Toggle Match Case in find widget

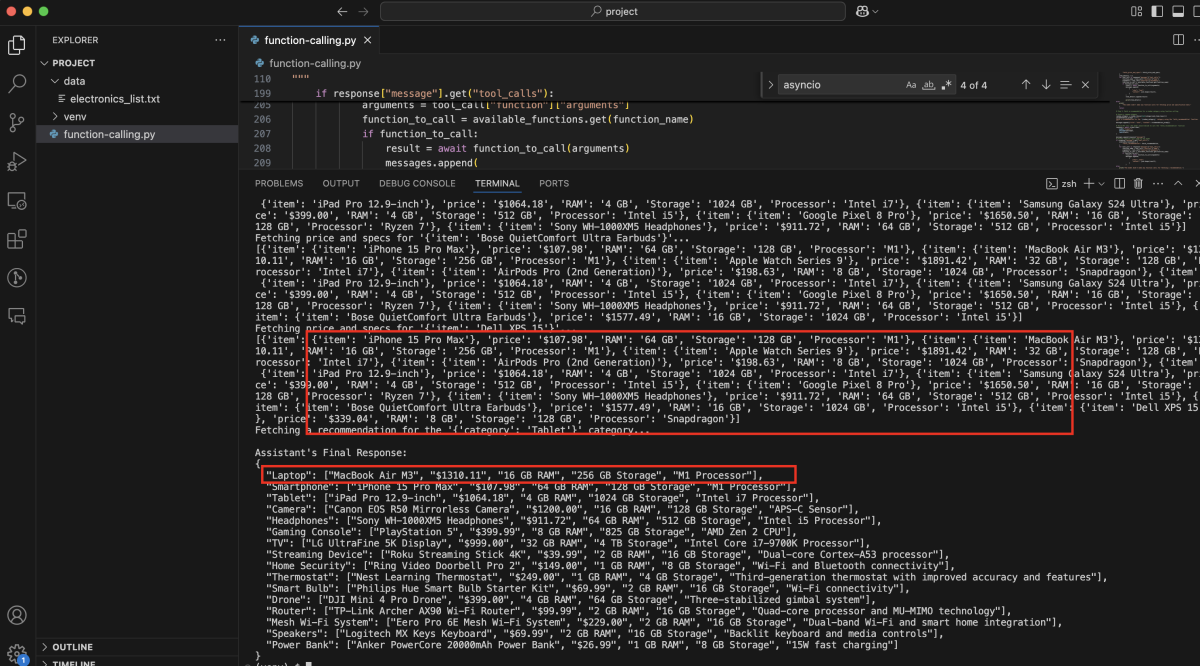click(x=911, y=85)
